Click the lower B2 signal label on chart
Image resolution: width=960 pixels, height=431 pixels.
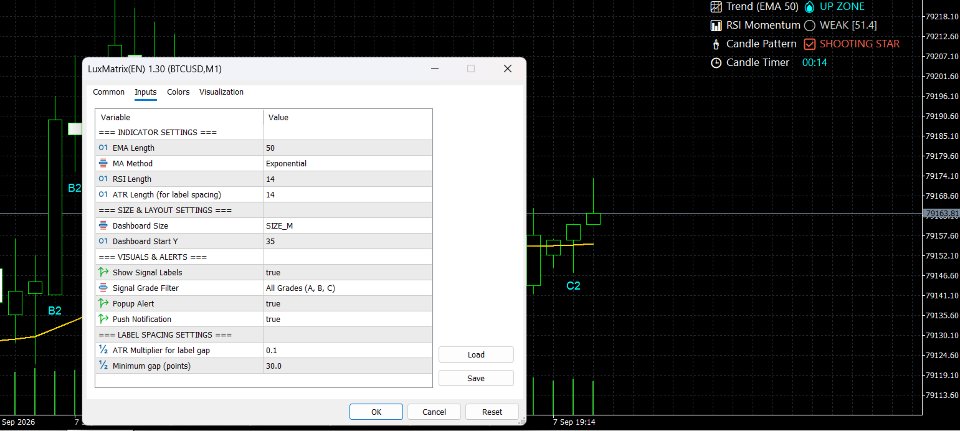pos(55,310)
